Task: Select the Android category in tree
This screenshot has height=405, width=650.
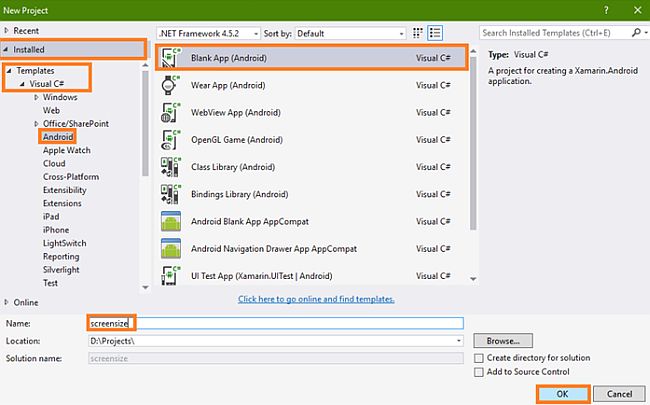Action: tap(58, 137)
